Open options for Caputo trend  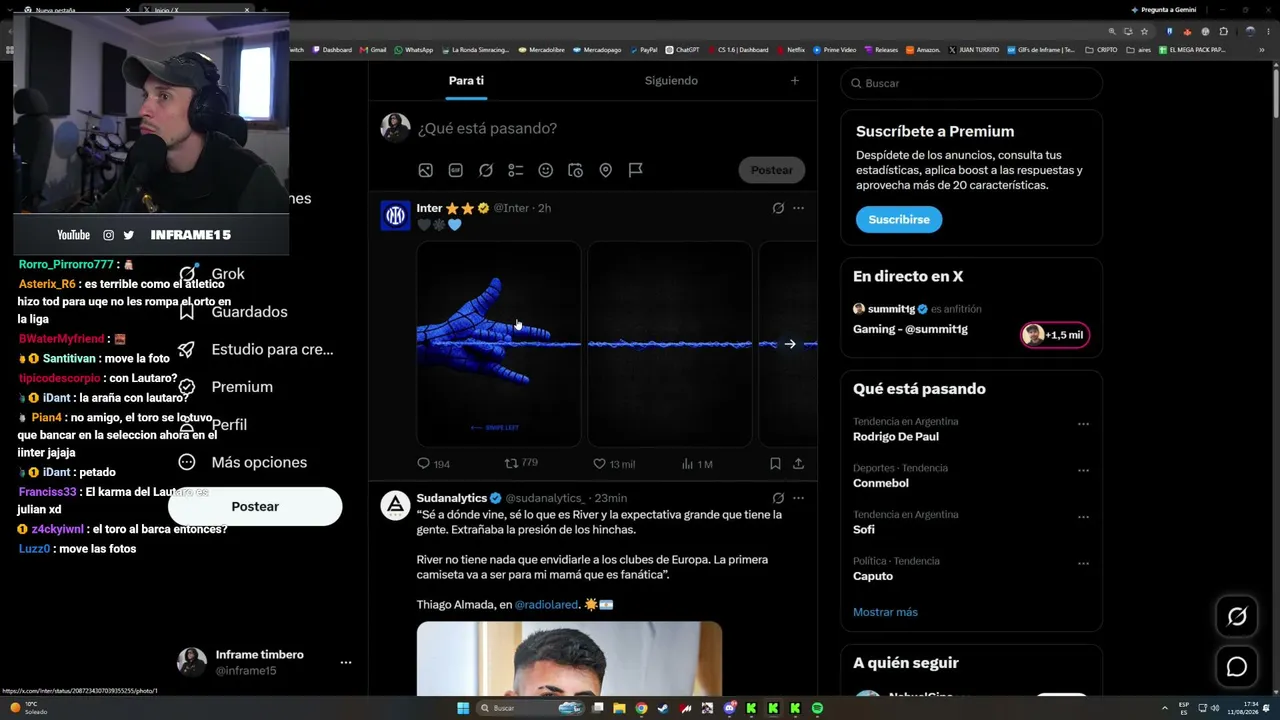coord(1083,563)
